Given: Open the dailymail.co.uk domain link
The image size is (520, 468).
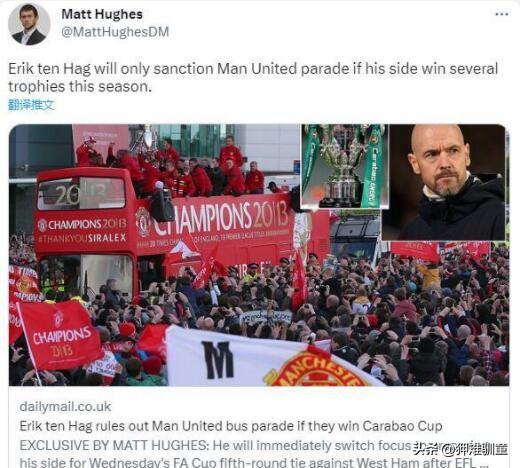Looking at the screenshot, I should click(65, 407).
